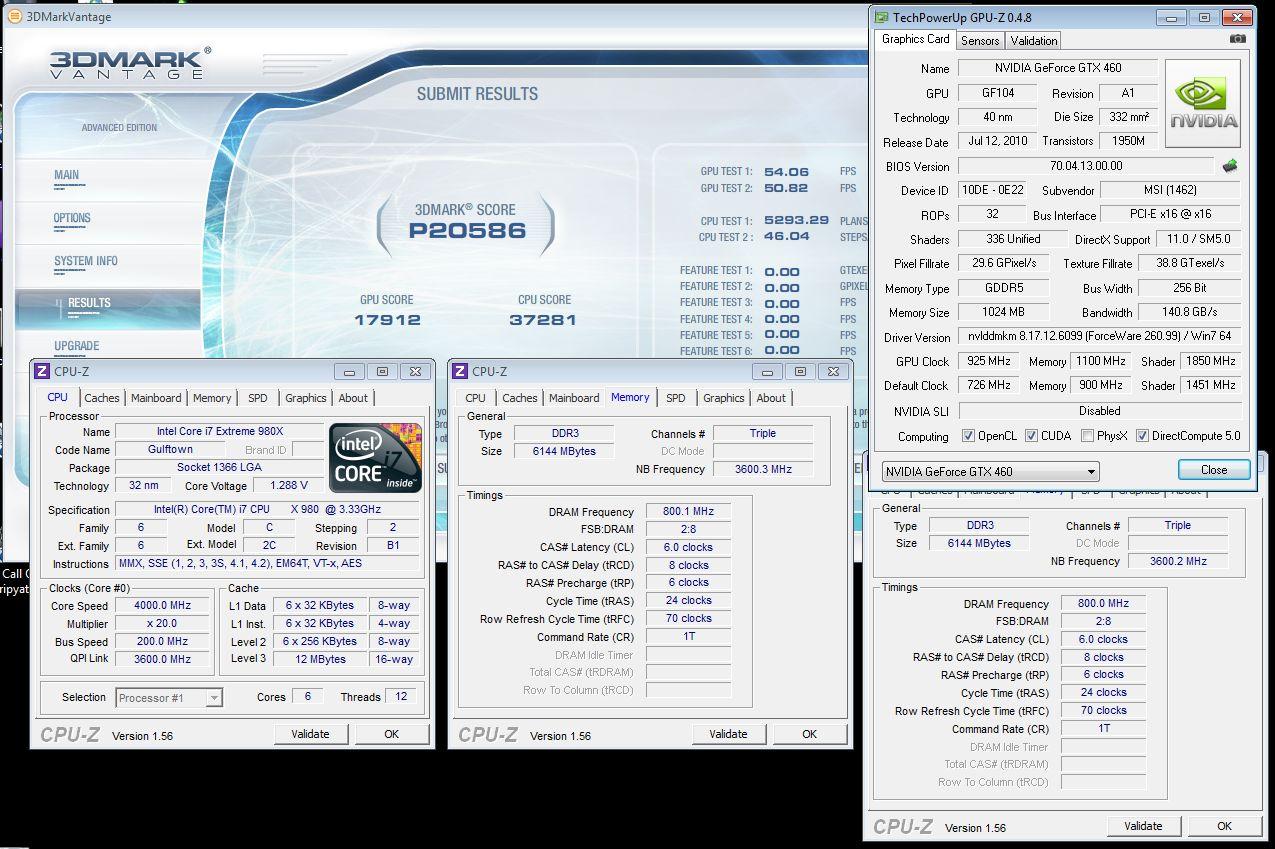This screenshot has width=1275, height=849.
Task: Open Mainboard tab in left CPU-Z window
Action: click(x=156, y=398)
